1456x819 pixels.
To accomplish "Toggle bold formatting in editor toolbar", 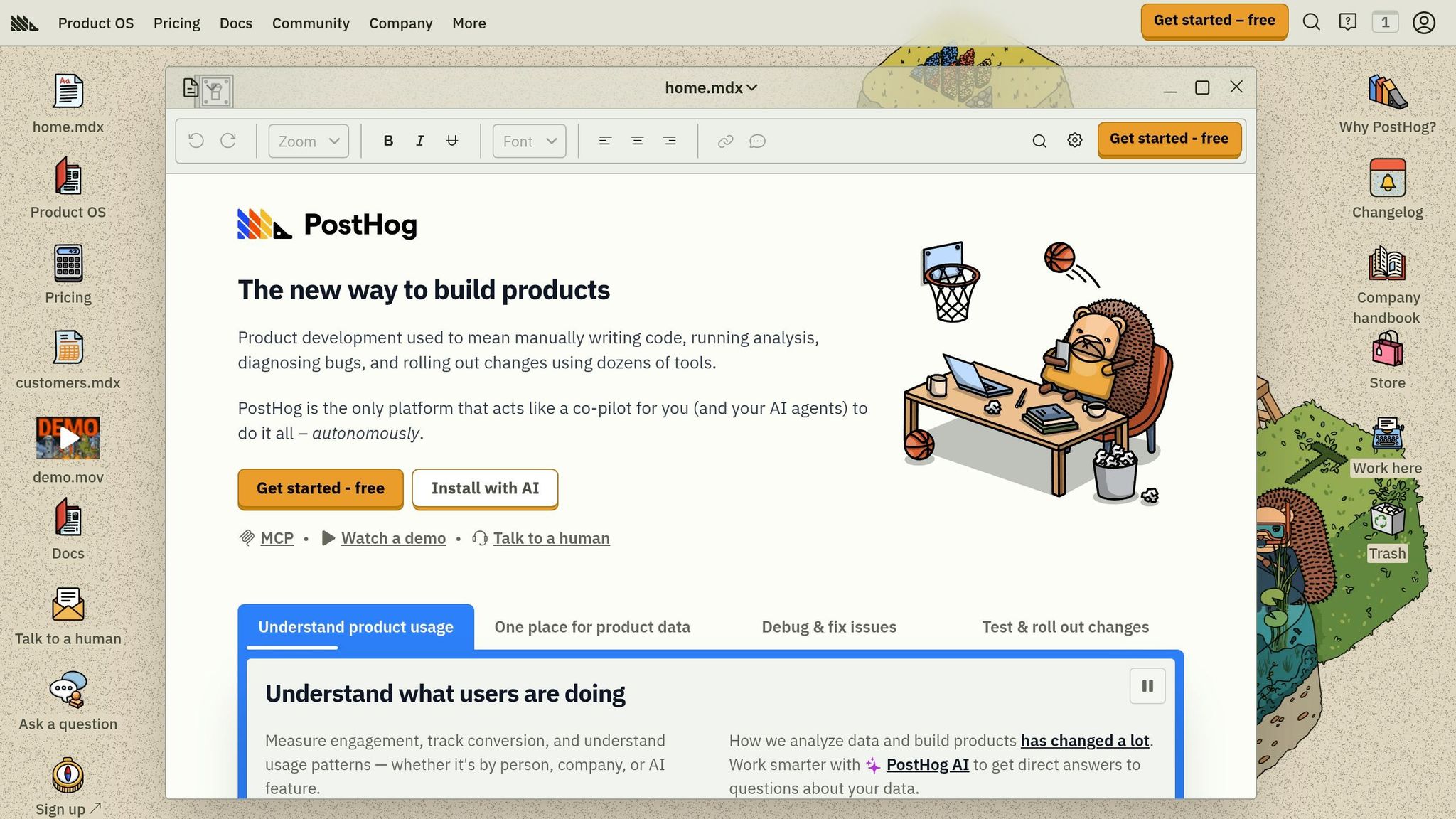I will (x=388, y=141).
